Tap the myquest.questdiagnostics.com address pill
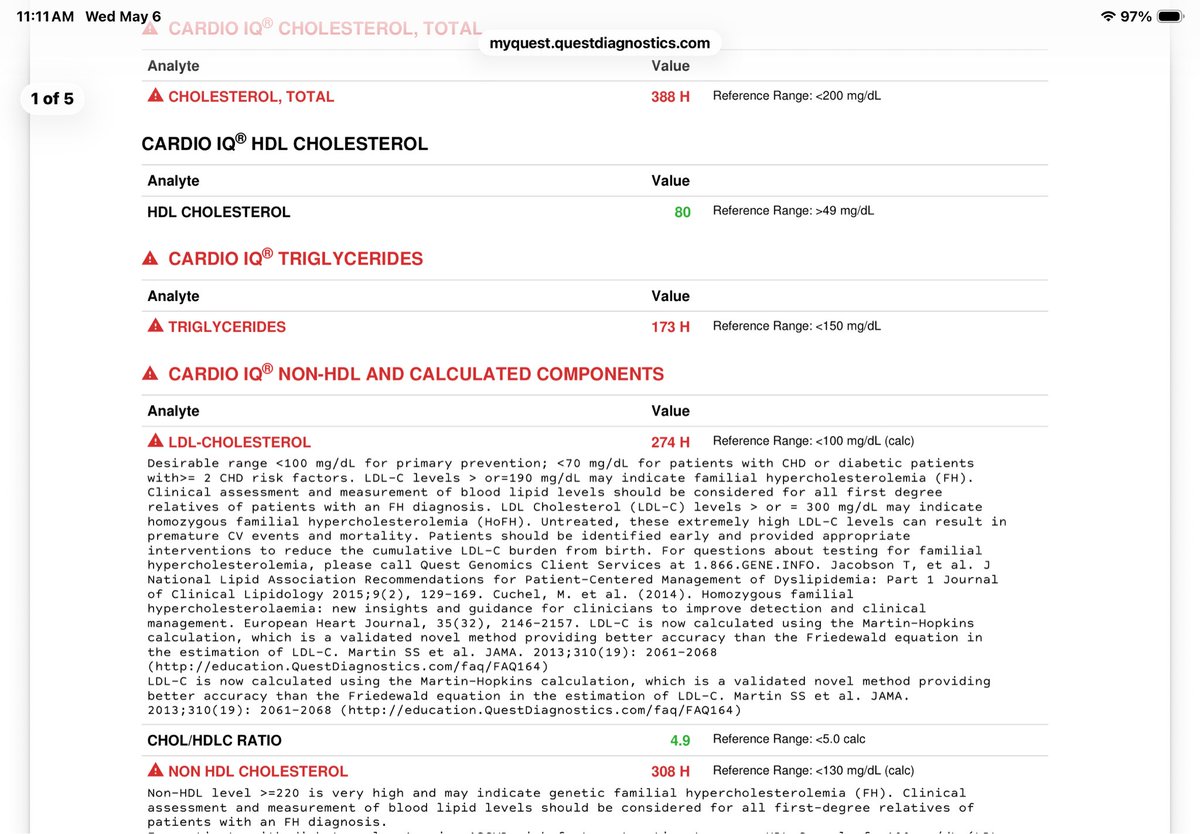This screenshot has height=834, width=1200. (600, 43)
